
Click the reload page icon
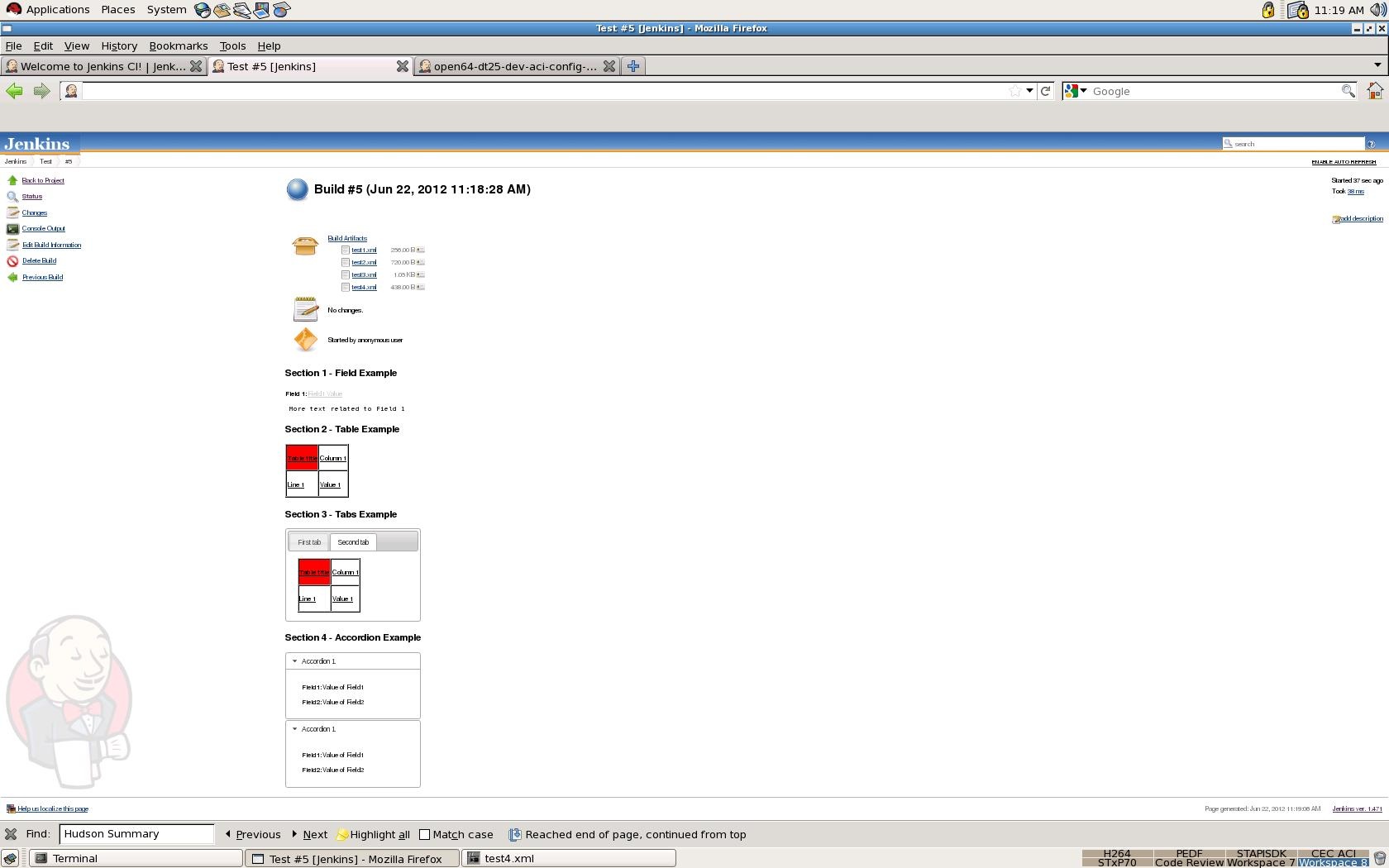pos(1045,91)
